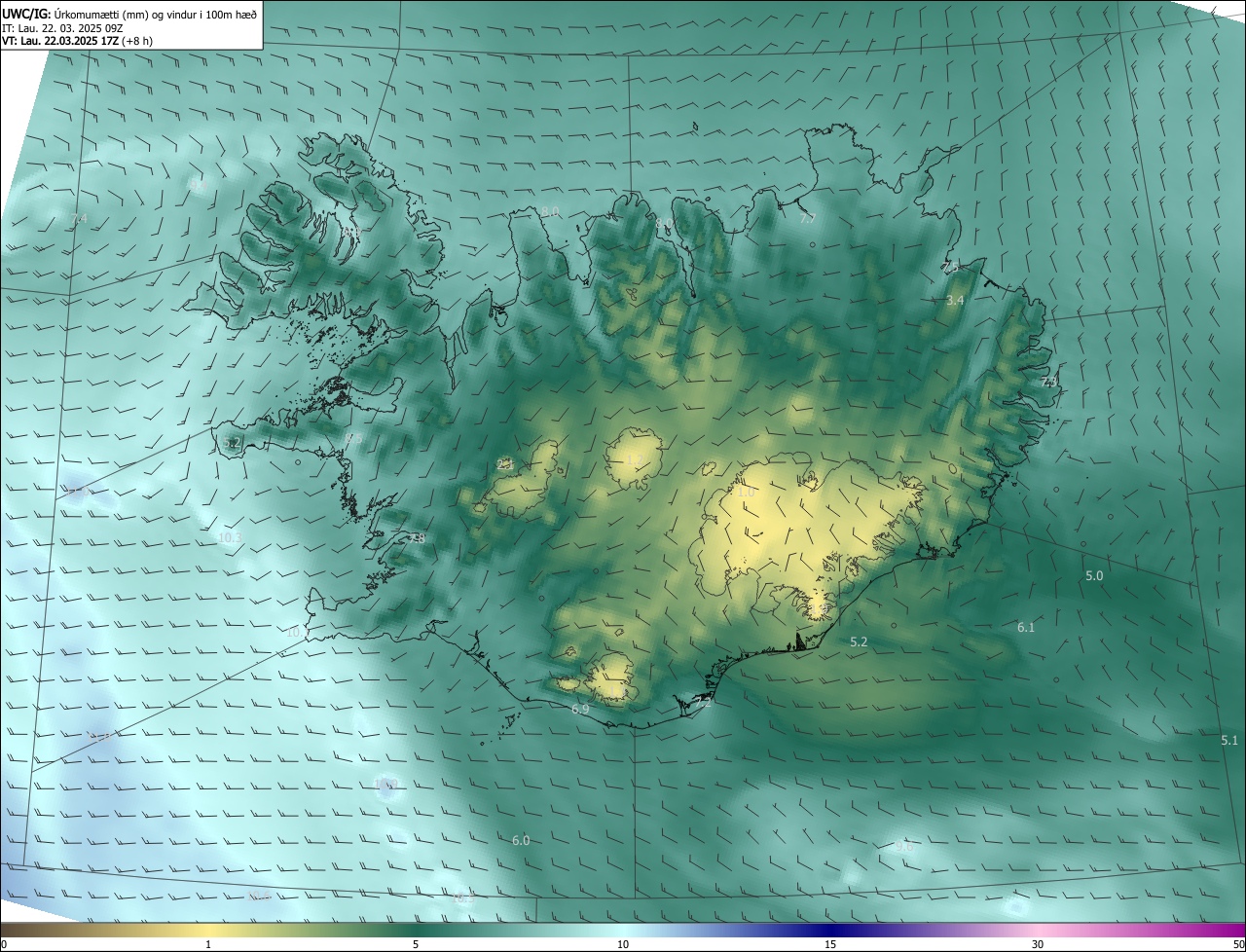Click the color scale tick label 15

tap(830, 945)
